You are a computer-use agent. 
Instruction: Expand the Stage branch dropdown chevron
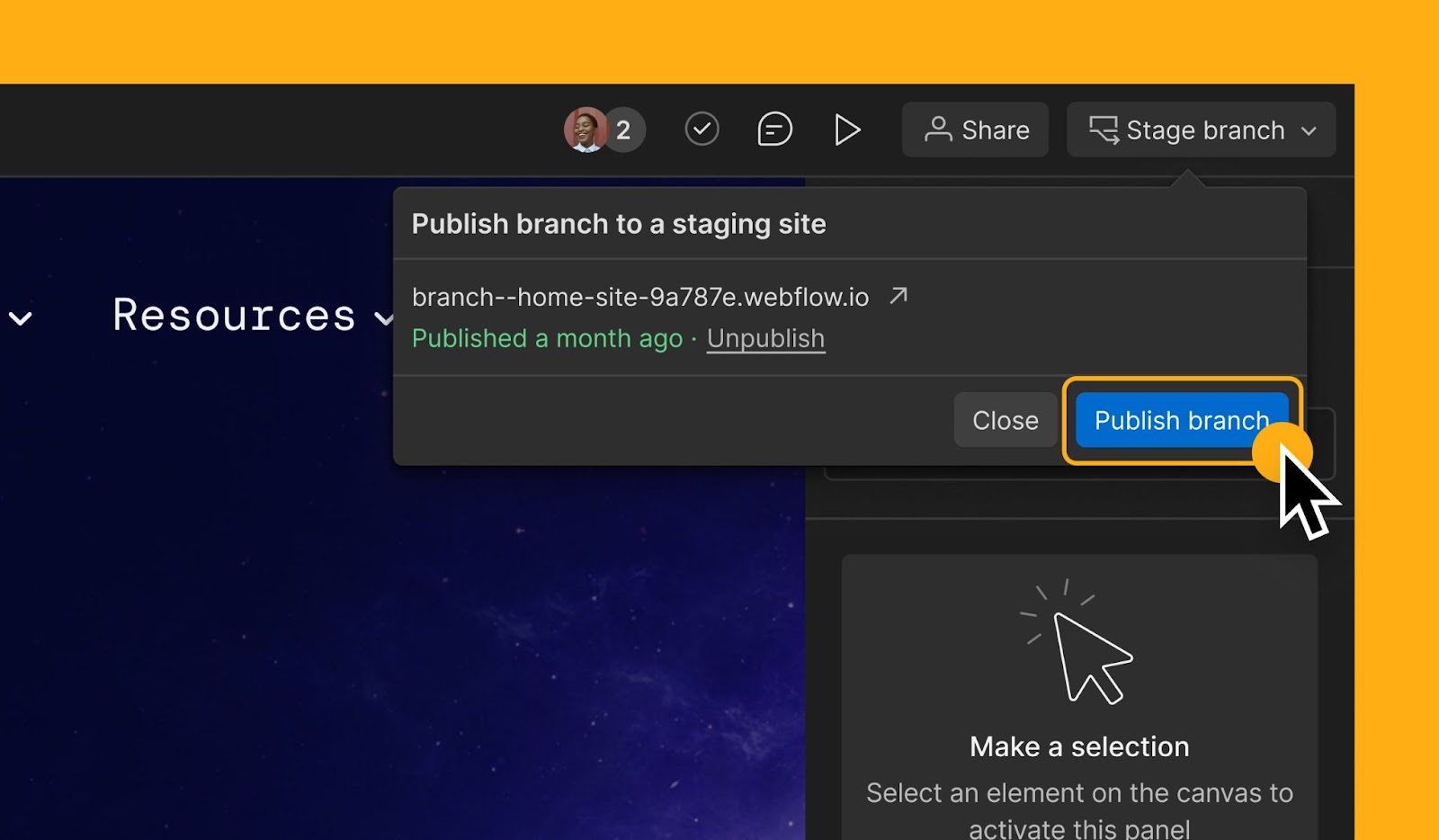1309,131
